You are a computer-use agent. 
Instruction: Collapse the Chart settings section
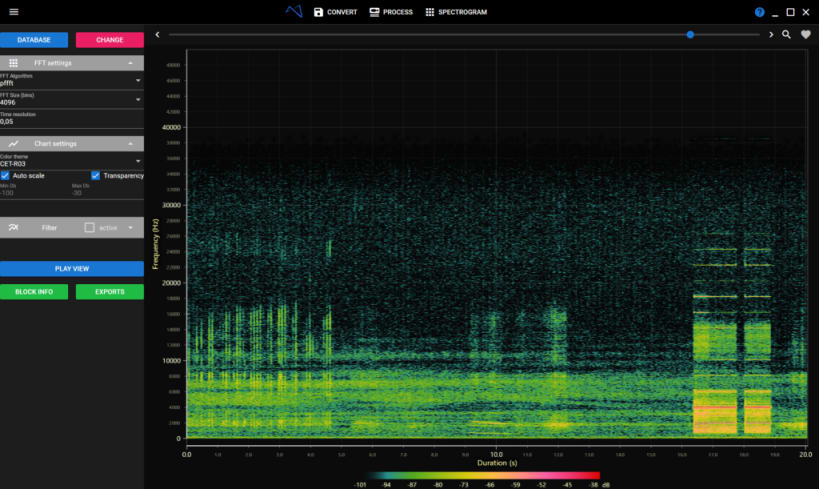click(131, 144)
